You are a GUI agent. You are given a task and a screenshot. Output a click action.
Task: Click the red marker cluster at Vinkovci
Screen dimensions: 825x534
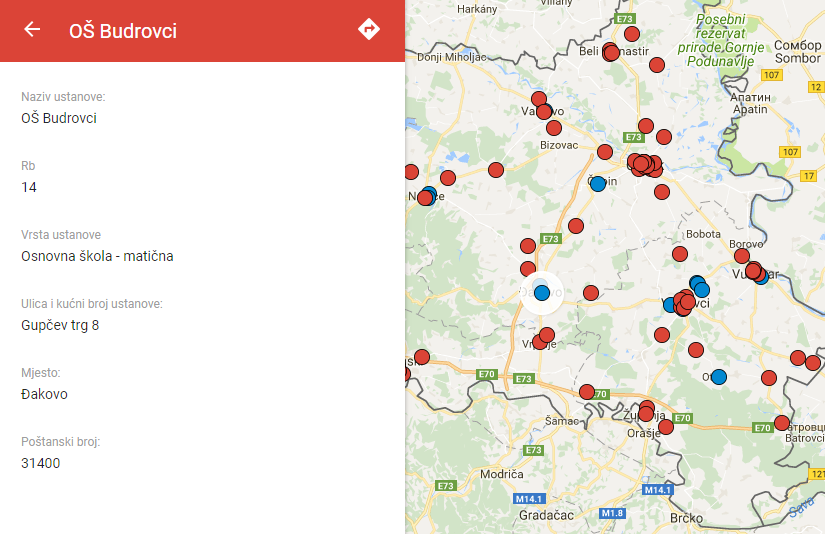pyautogui.click(x=685, y=303)
